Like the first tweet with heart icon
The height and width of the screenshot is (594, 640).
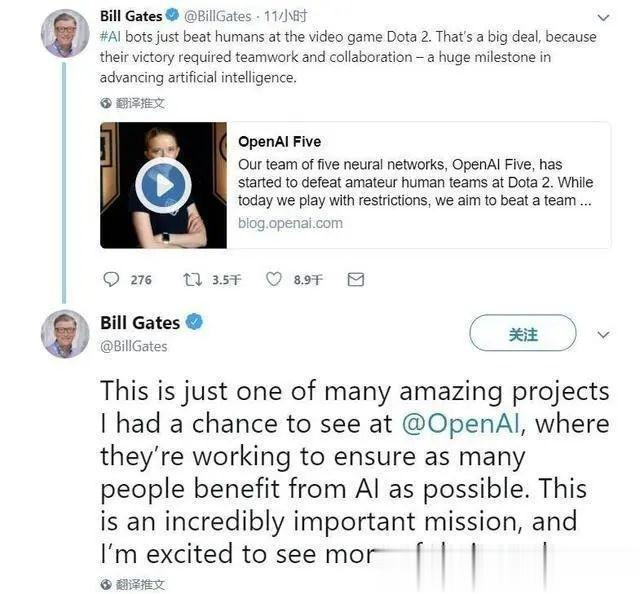pos(273,280)
